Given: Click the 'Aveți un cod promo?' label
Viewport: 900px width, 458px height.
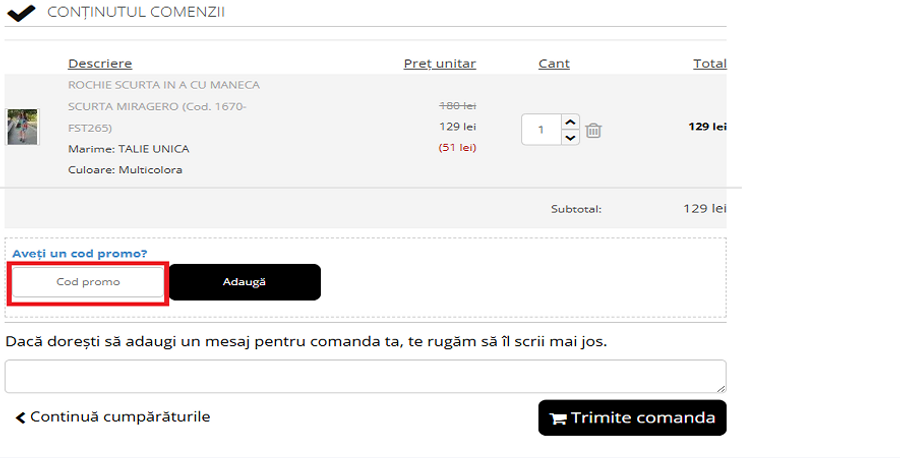Looking at the screenshot, I should pyautogui.click(x=79, y=254).
